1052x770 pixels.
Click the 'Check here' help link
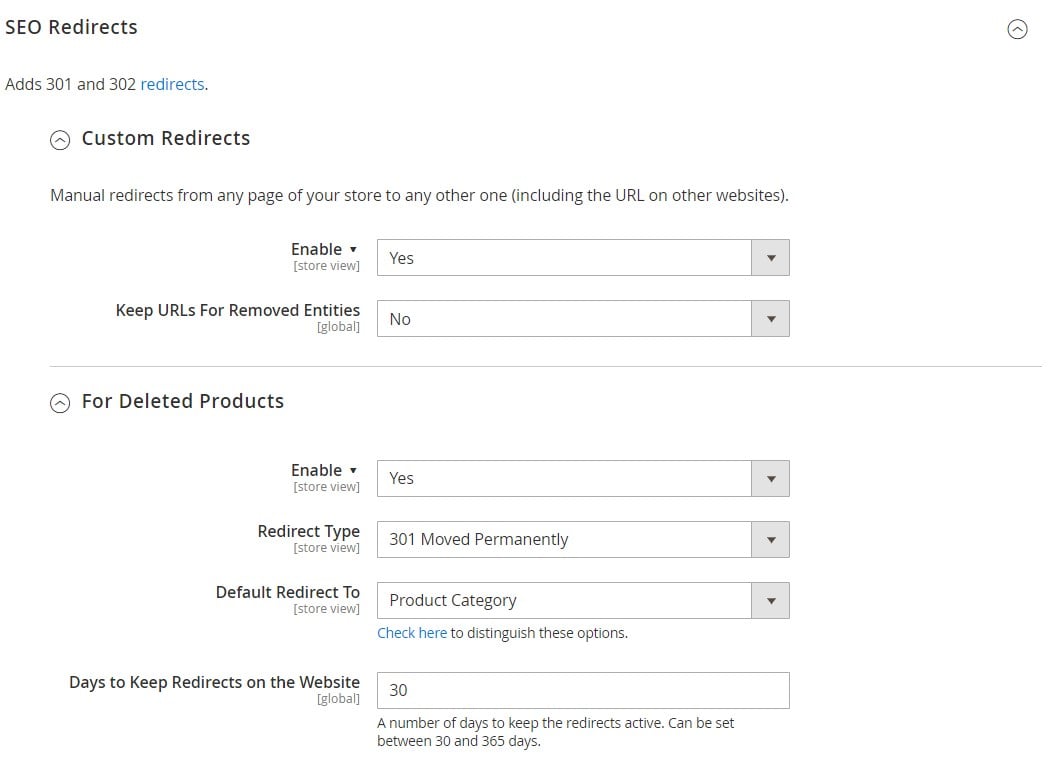click(412, 633)
